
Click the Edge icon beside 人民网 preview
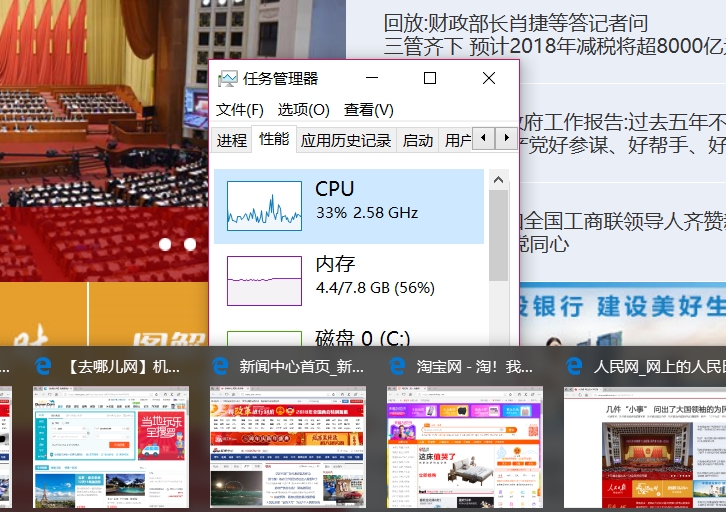[574, 366]
